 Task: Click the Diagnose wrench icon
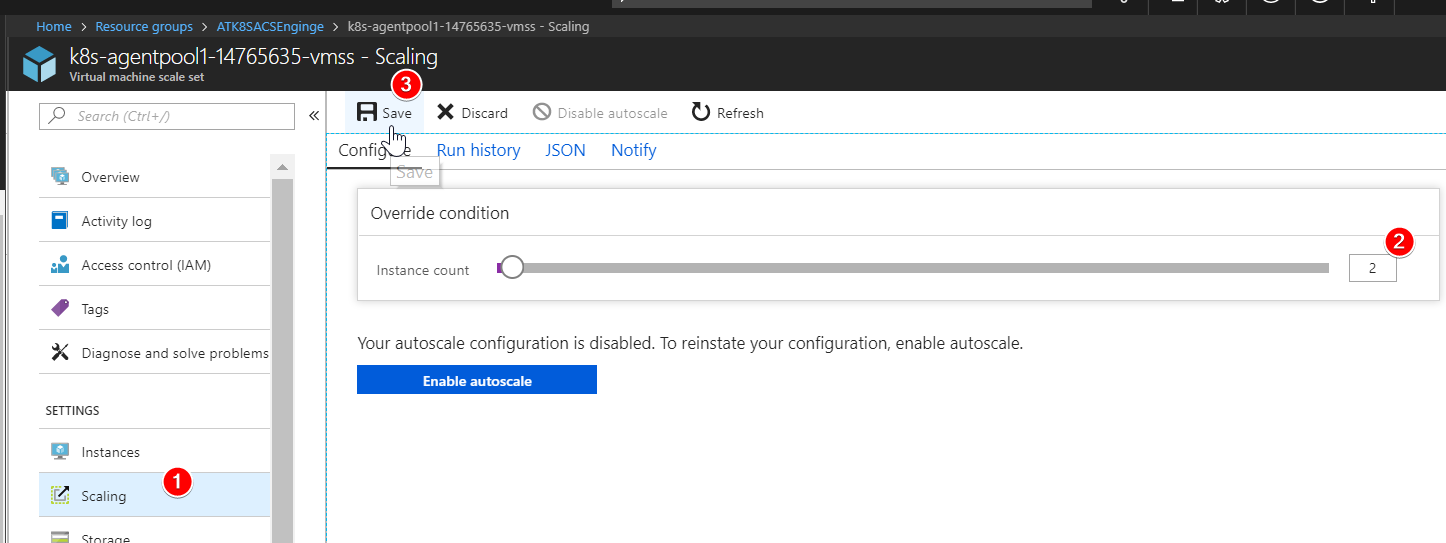tap(60, 353)
